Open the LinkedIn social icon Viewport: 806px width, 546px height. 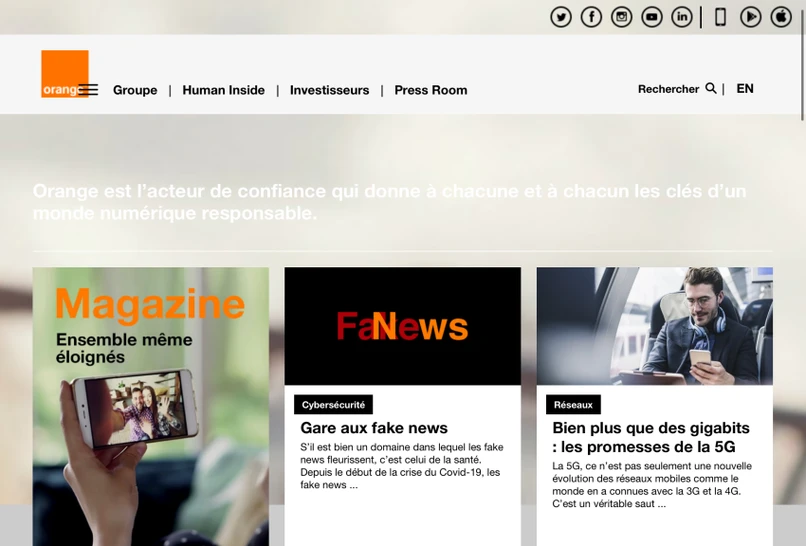pyautogui.click(x=682, y=17)
